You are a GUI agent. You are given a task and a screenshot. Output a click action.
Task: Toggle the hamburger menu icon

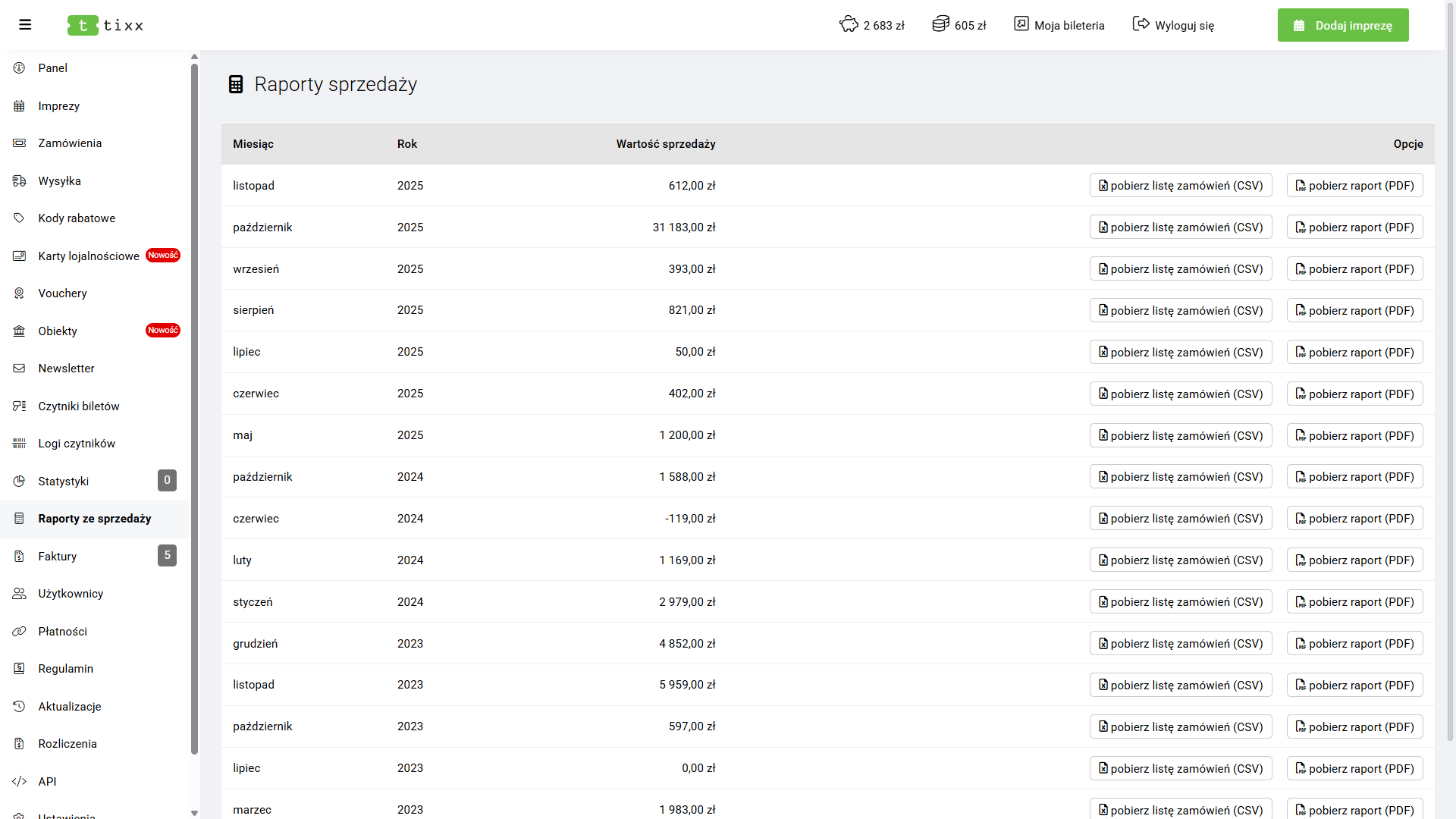click(25, 25)
